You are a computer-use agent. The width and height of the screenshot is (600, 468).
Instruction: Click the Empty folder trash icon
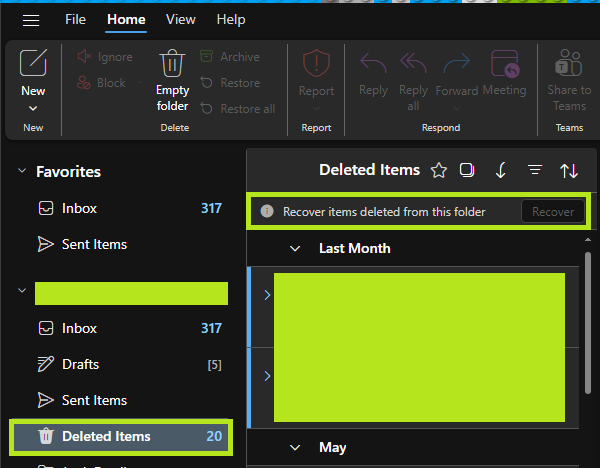(x=172, y=63)
